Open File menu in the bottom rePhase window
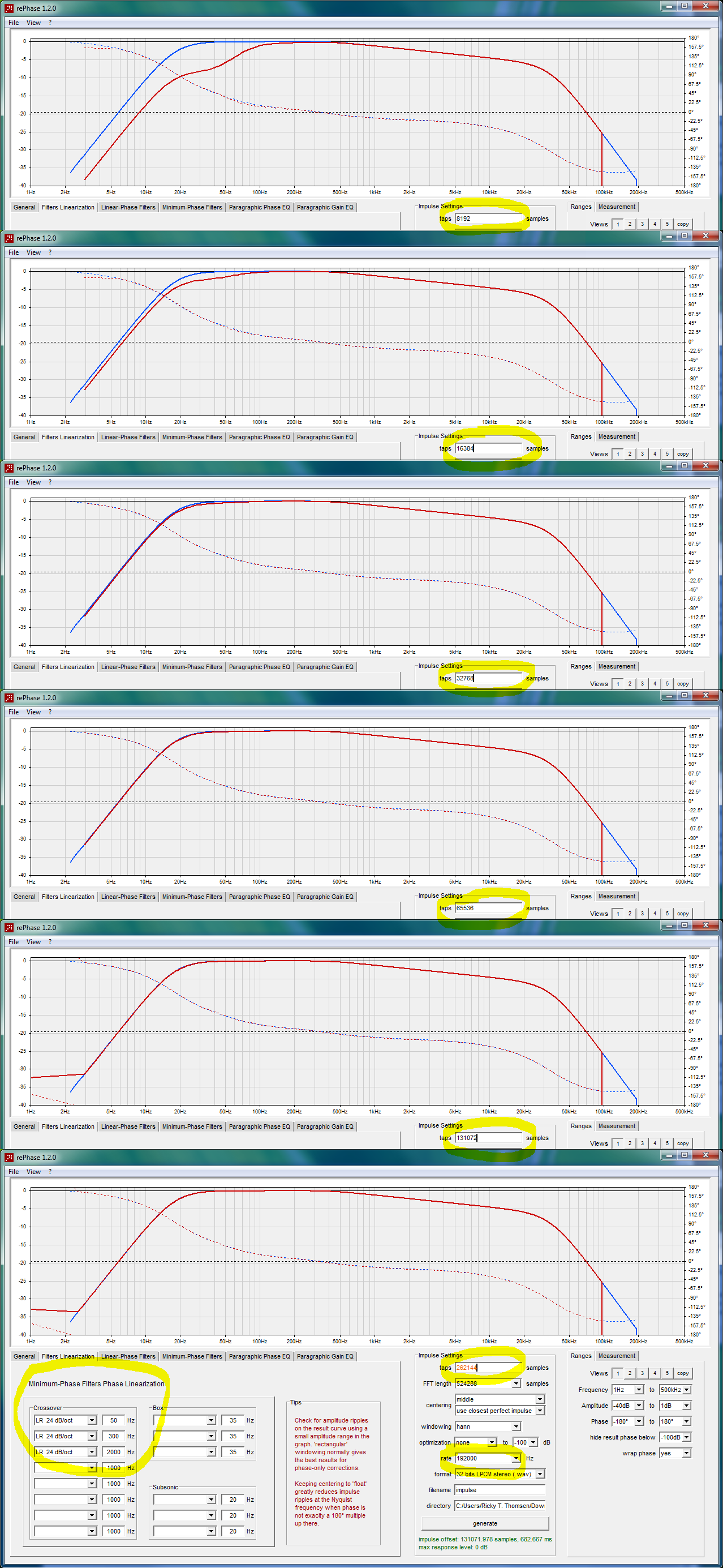The height and width of the screenshot is (1568, 723). tap(14, 1171)
